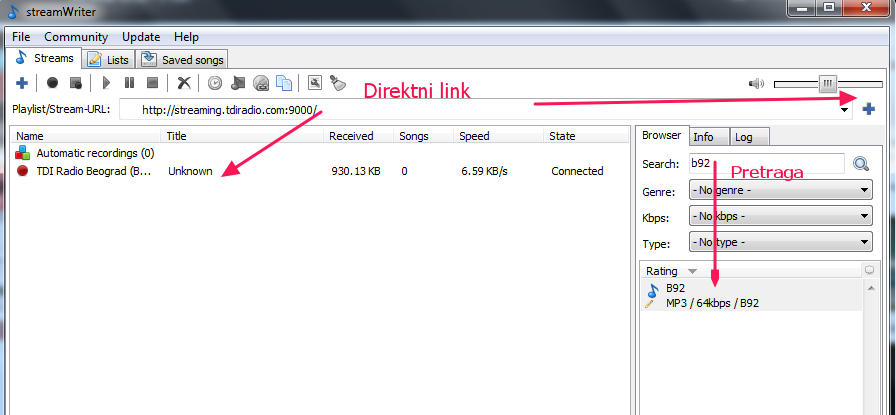Click the copy documents icon in toolbar
The width and height of the screenshot is (896, 415).
(284, 83)
